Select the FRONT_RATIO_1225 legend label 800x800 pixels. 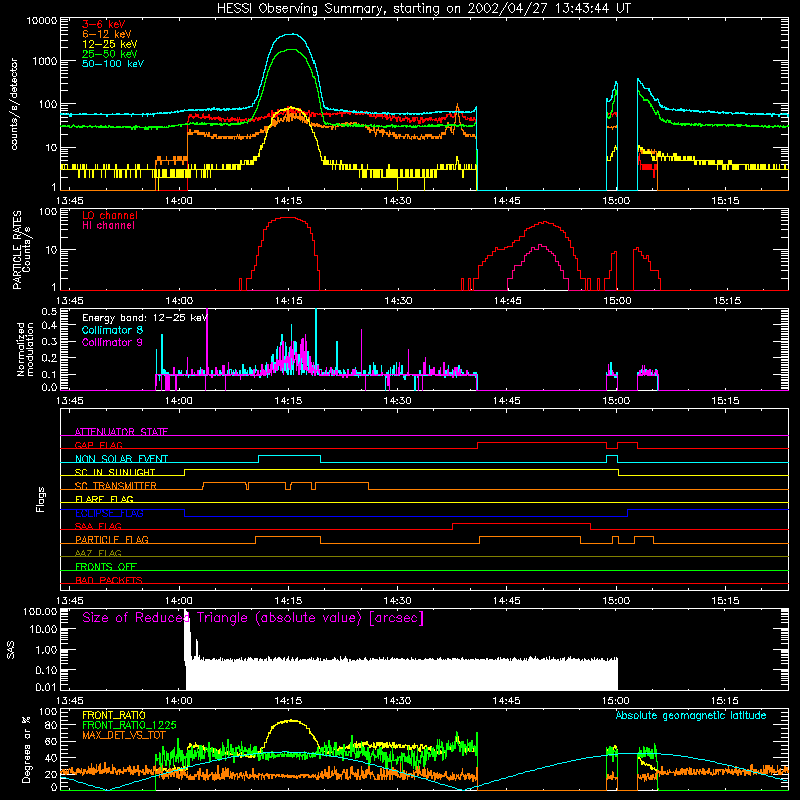pyautogui.click(x=129, y=725)
